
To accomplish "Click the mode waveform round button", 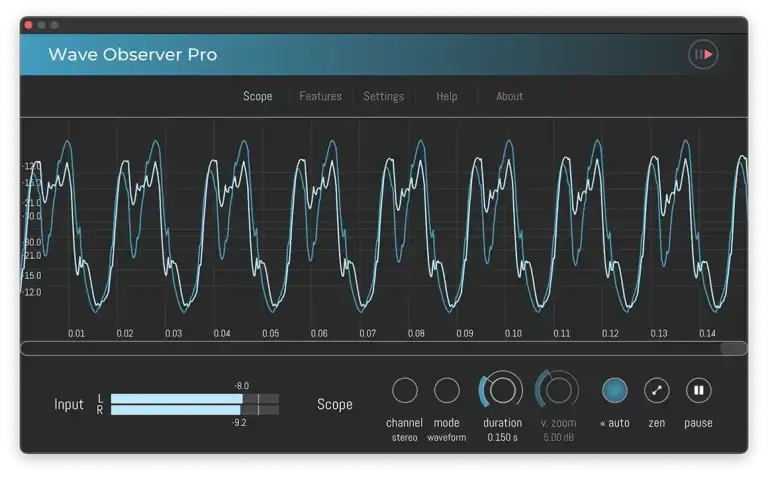I will click(x=447, y=390).
